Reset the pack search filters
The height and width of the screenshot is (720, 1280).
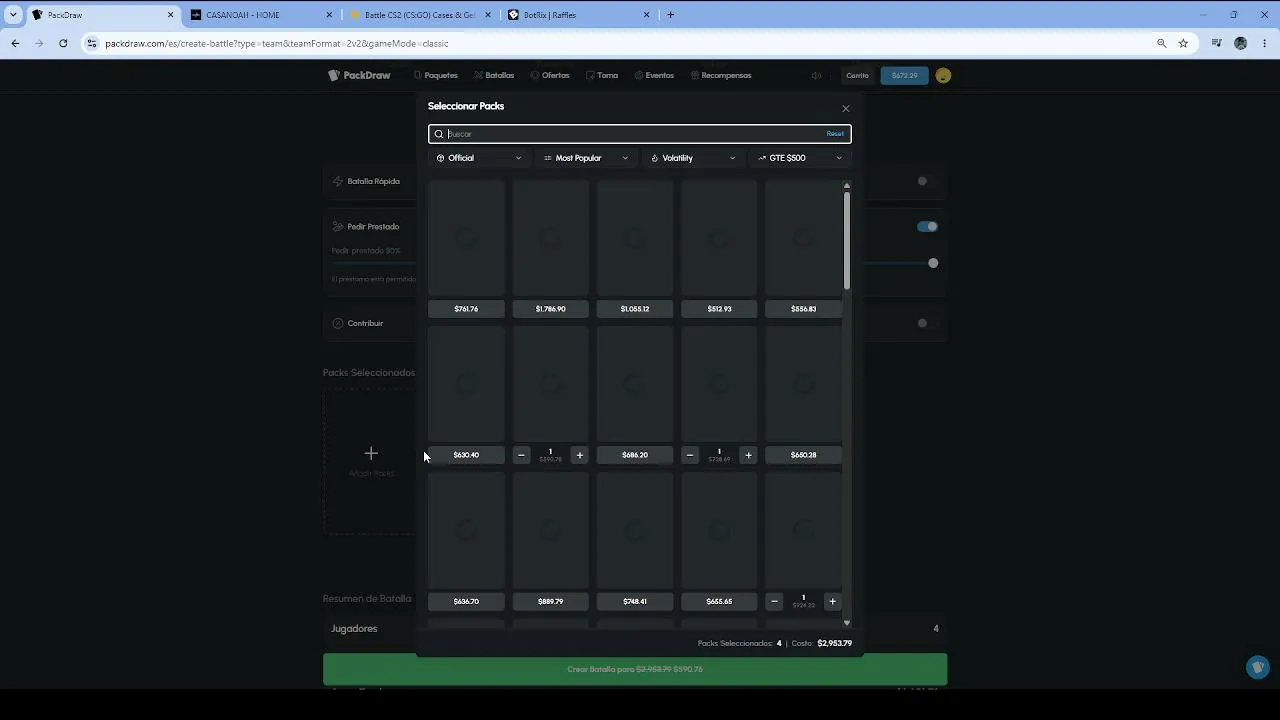tap(835, 134)
